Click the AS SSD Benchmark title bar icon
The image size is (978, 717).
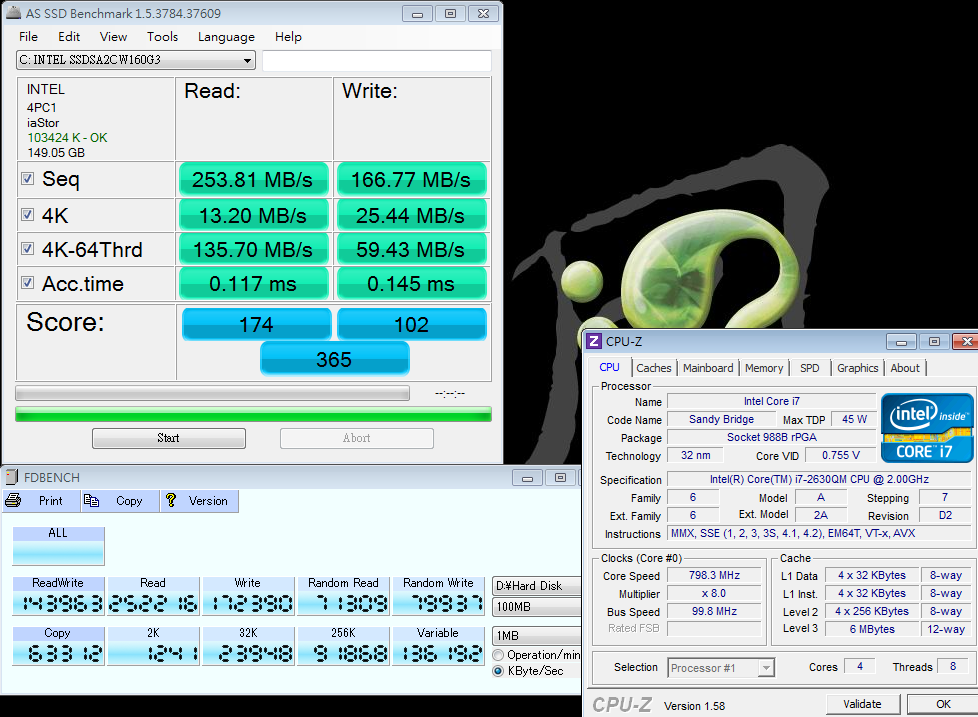(13, 12)
